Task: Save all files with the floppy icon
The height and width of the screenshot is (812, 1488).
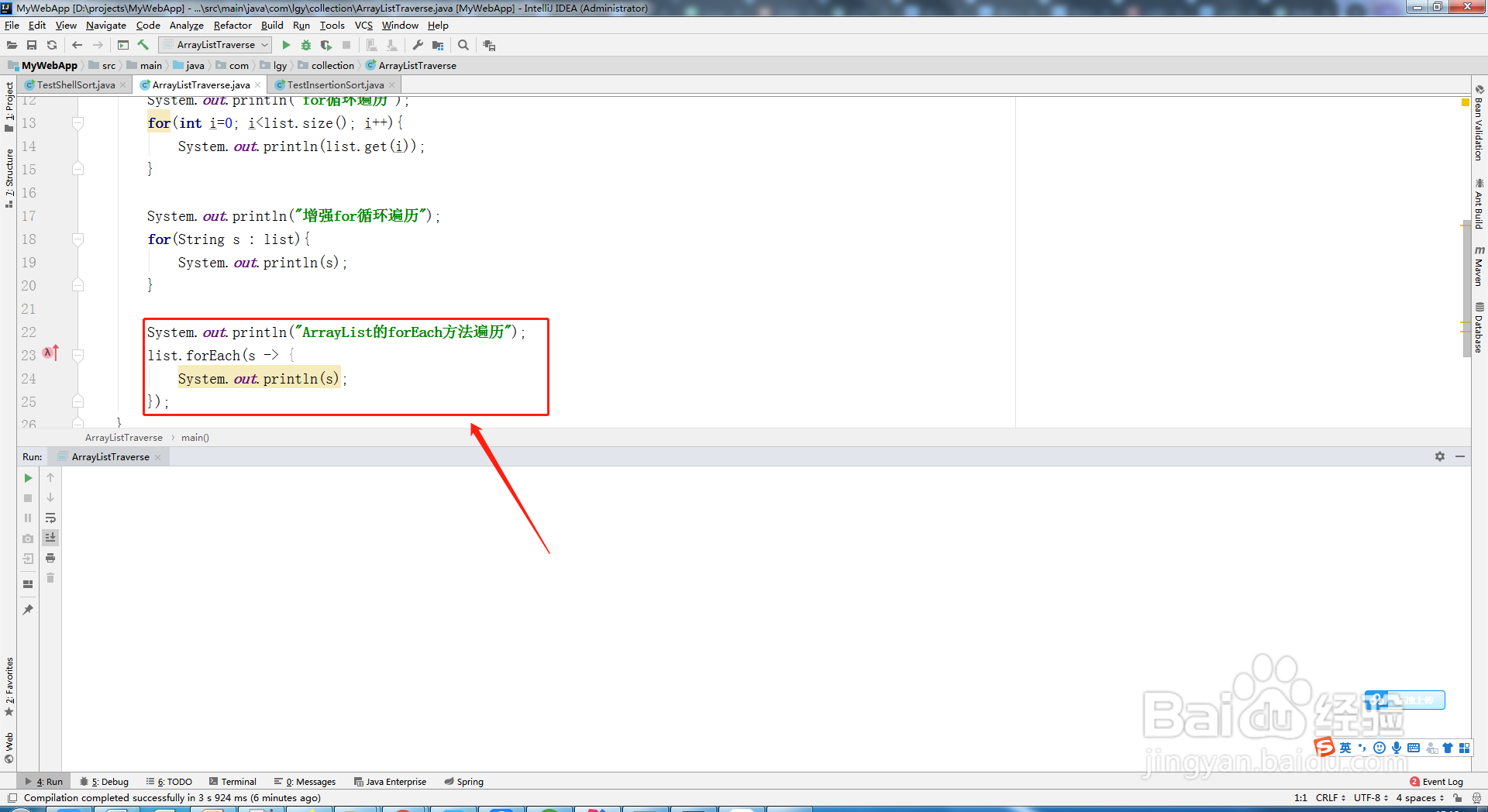Action: point(32,46)
